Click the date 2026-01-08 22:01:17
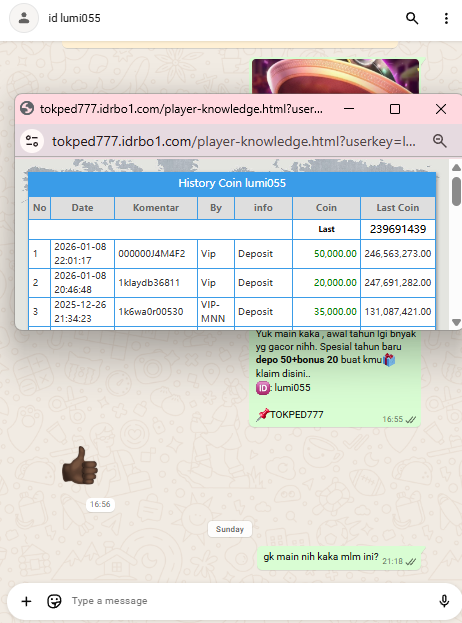 [80, 253]
